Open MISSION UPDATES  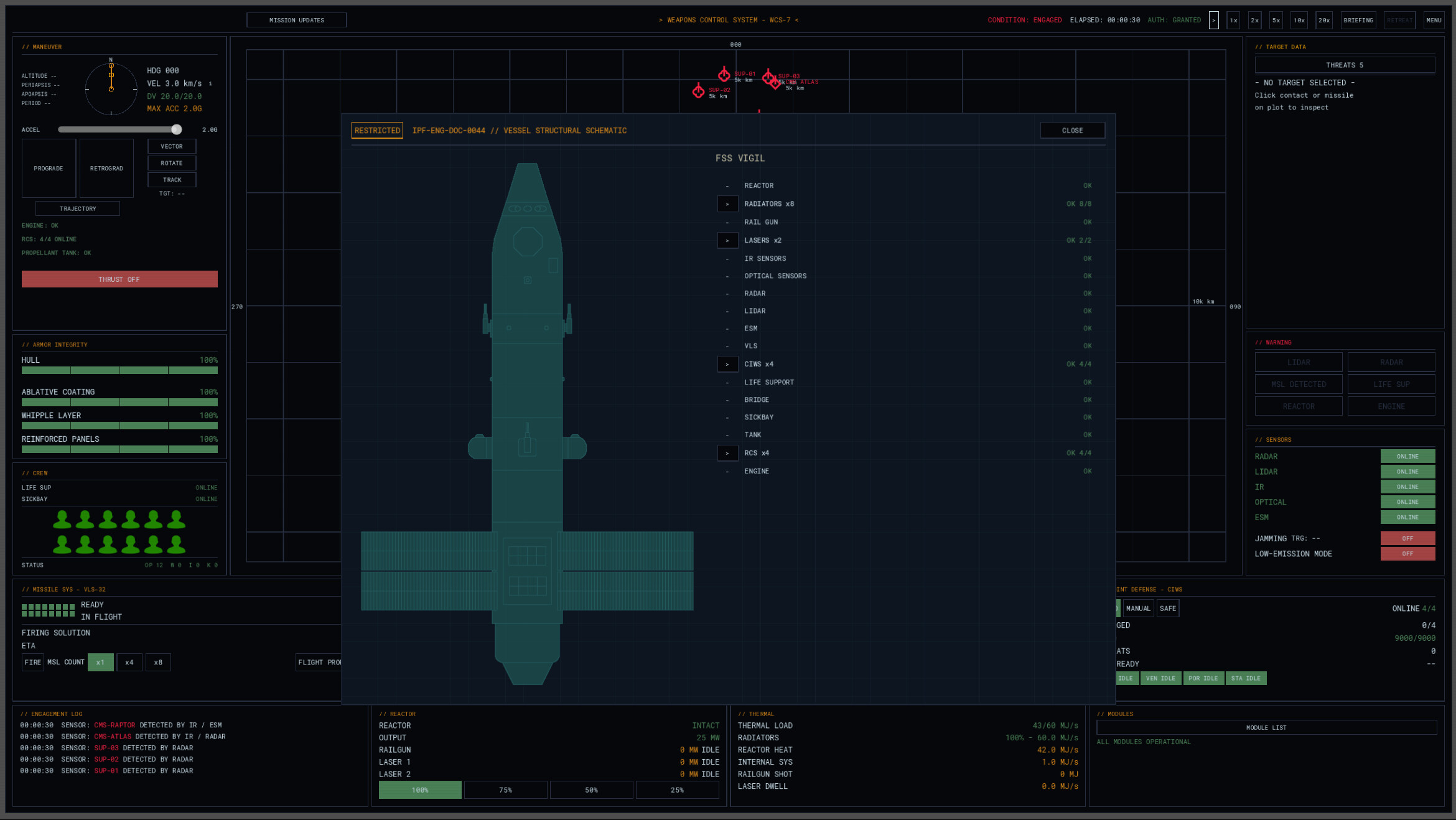tap(297, 20)
